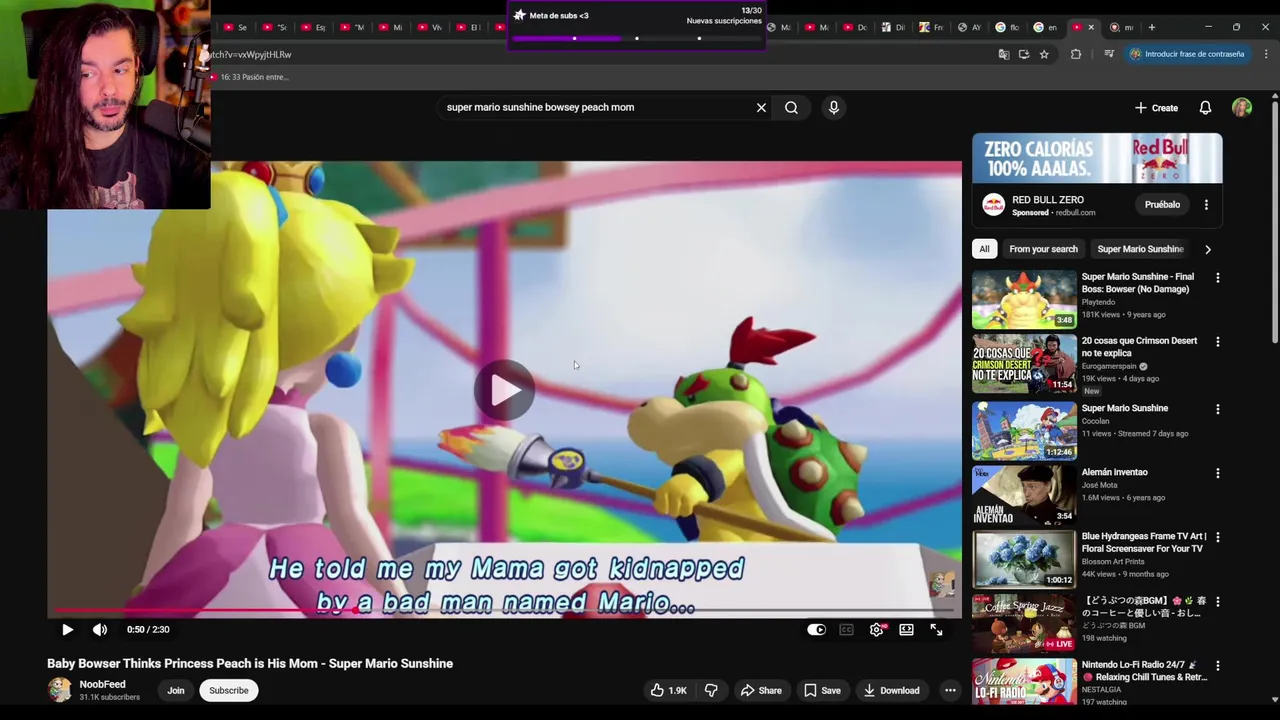Open options for Red Bull Zero ad
Screen dimensions: 1280x720
1206,205
